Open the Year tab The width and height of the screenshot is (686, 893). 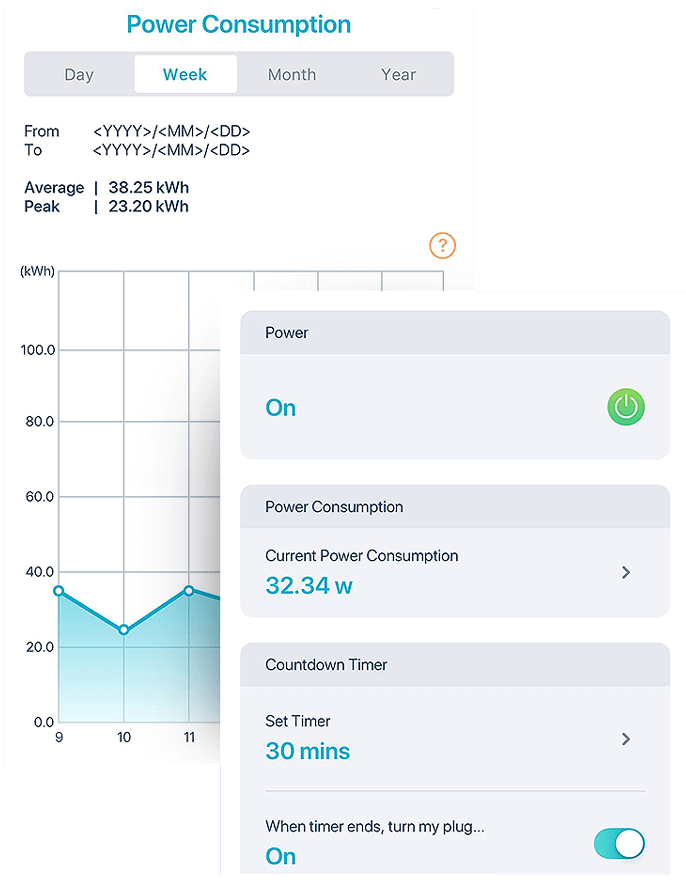point(398,75)
